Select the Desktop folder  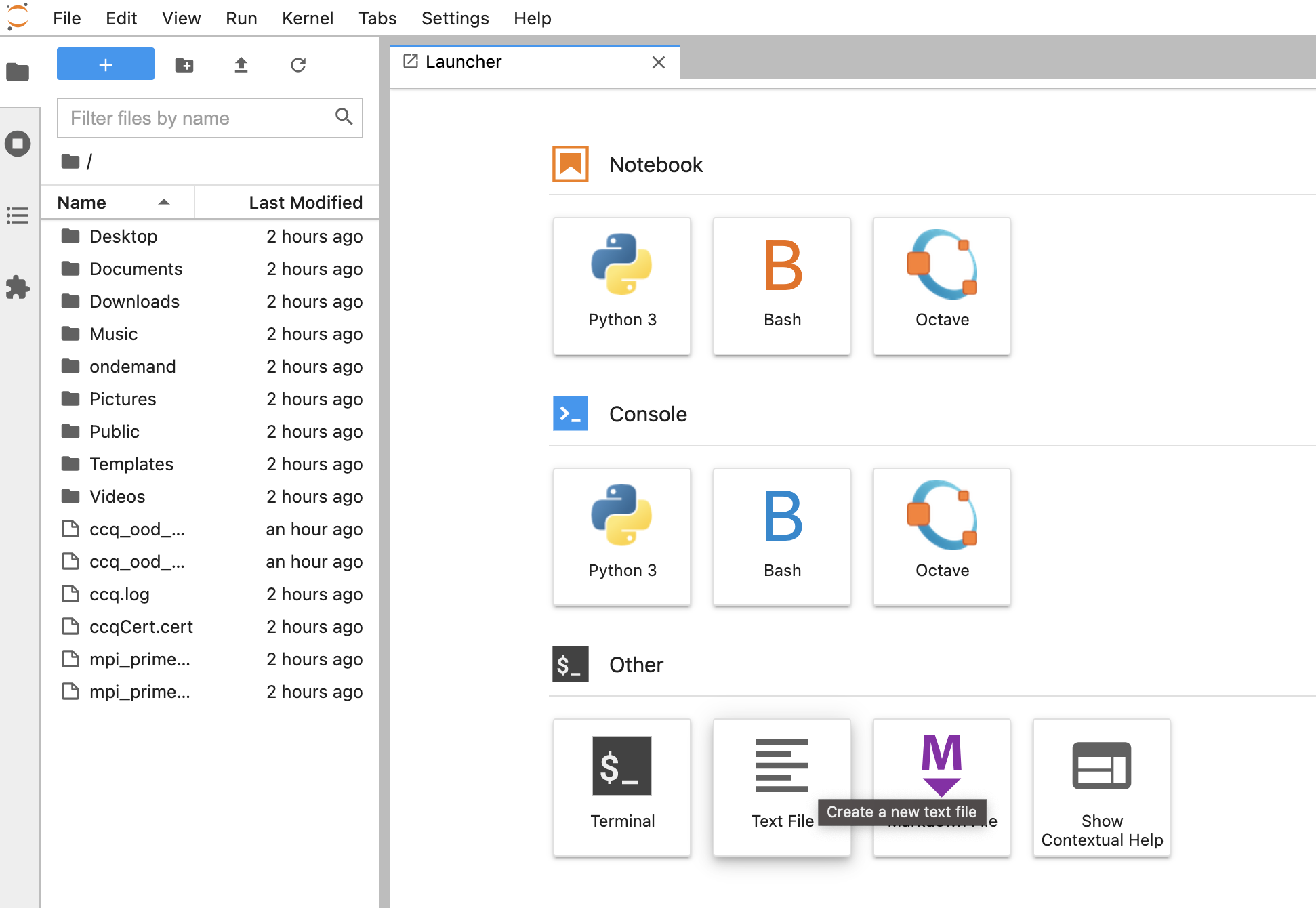click(210, 236)
